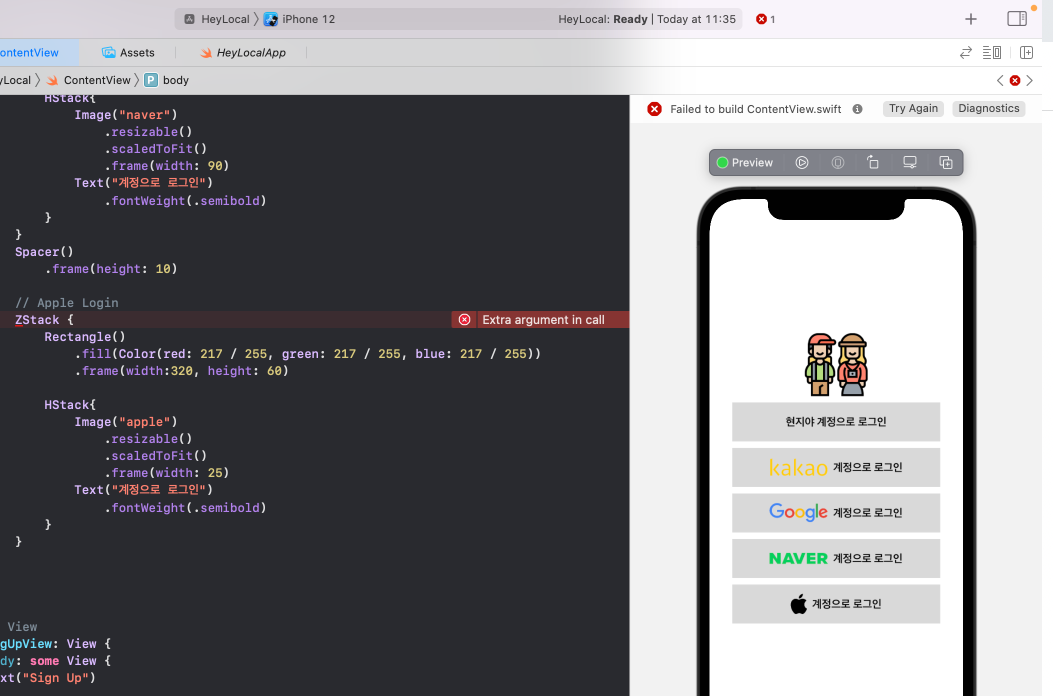Select the HeyLocal scheme in toolbar
The image size is (1053, 696).
[217, 19]
